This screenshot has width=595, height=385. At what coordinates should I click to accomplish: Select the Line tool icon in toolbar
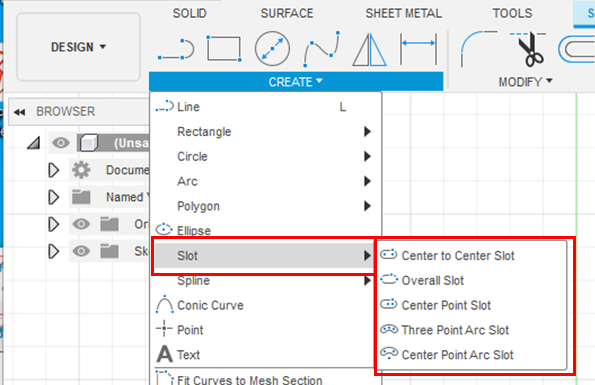click(176, 49)
